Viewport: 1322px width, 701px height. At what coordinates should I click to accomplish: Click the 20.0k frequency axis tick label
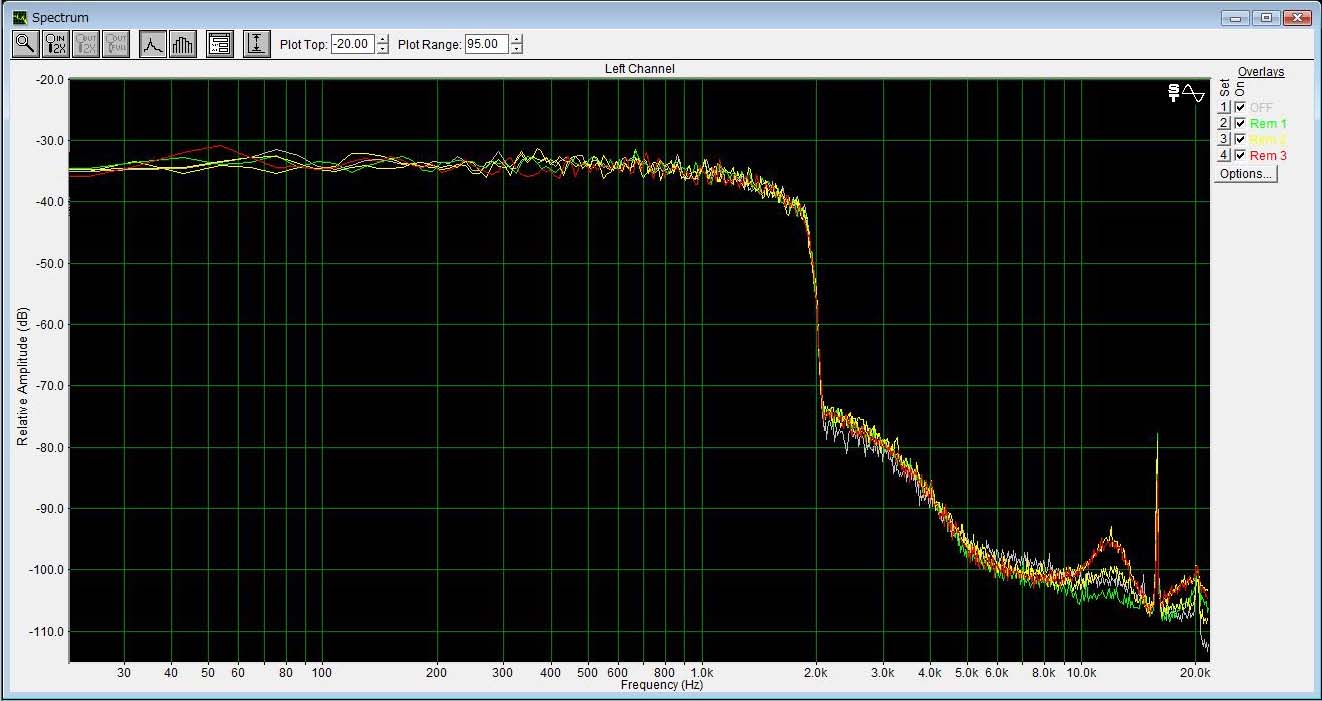(x=1196, y=673)
